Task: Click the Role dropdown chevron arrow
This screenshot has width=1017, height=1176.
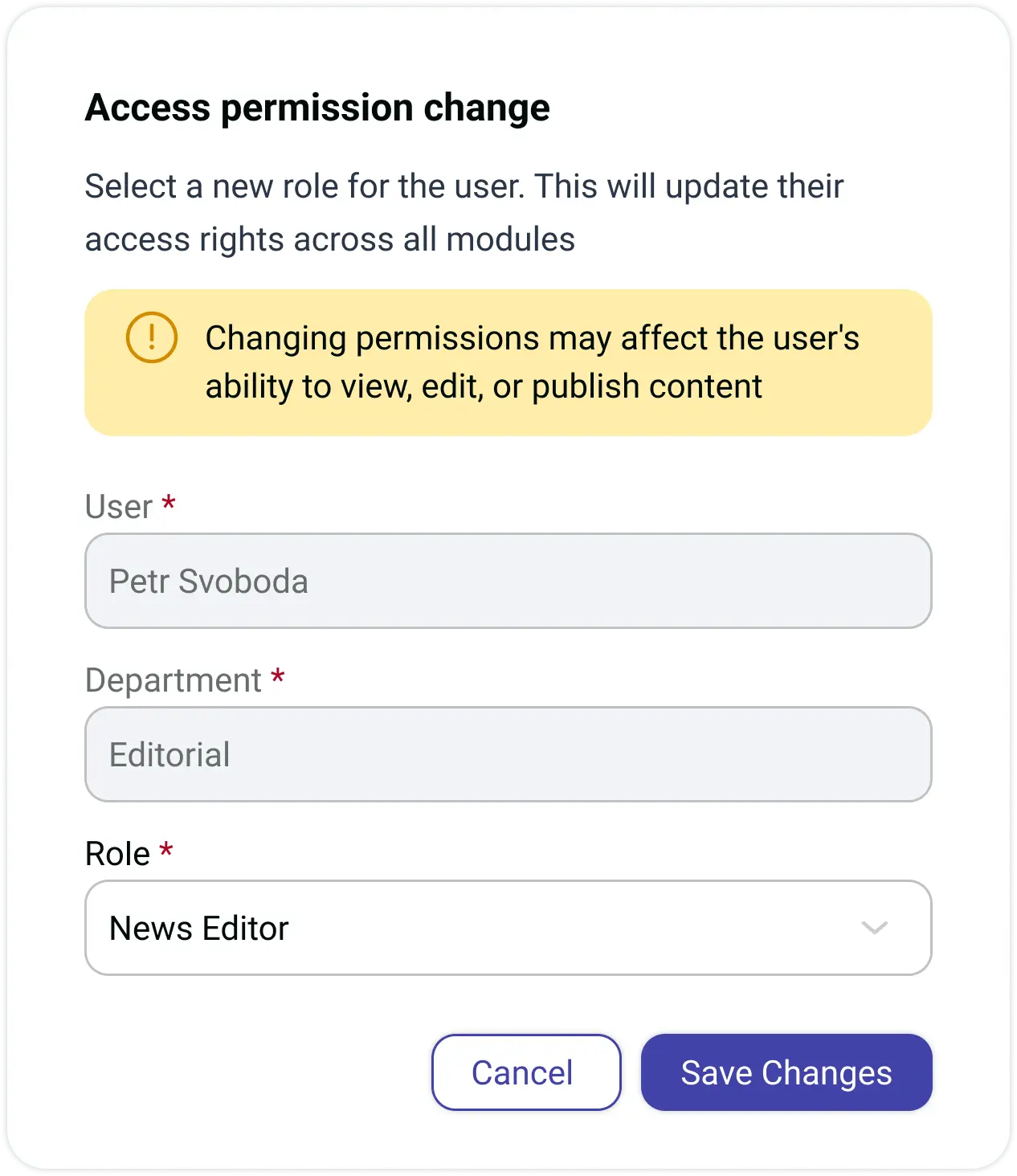Action: point(874,928)
